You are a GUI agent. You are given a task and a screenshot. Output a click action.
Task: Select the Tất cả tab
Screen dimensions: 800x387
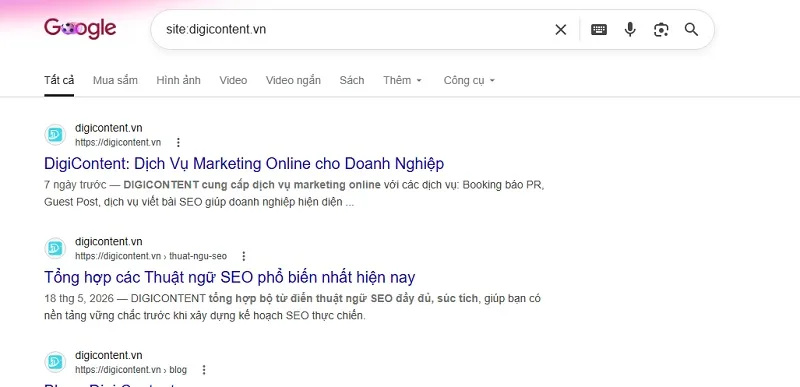pyautogui.click(x=59, y=80)
